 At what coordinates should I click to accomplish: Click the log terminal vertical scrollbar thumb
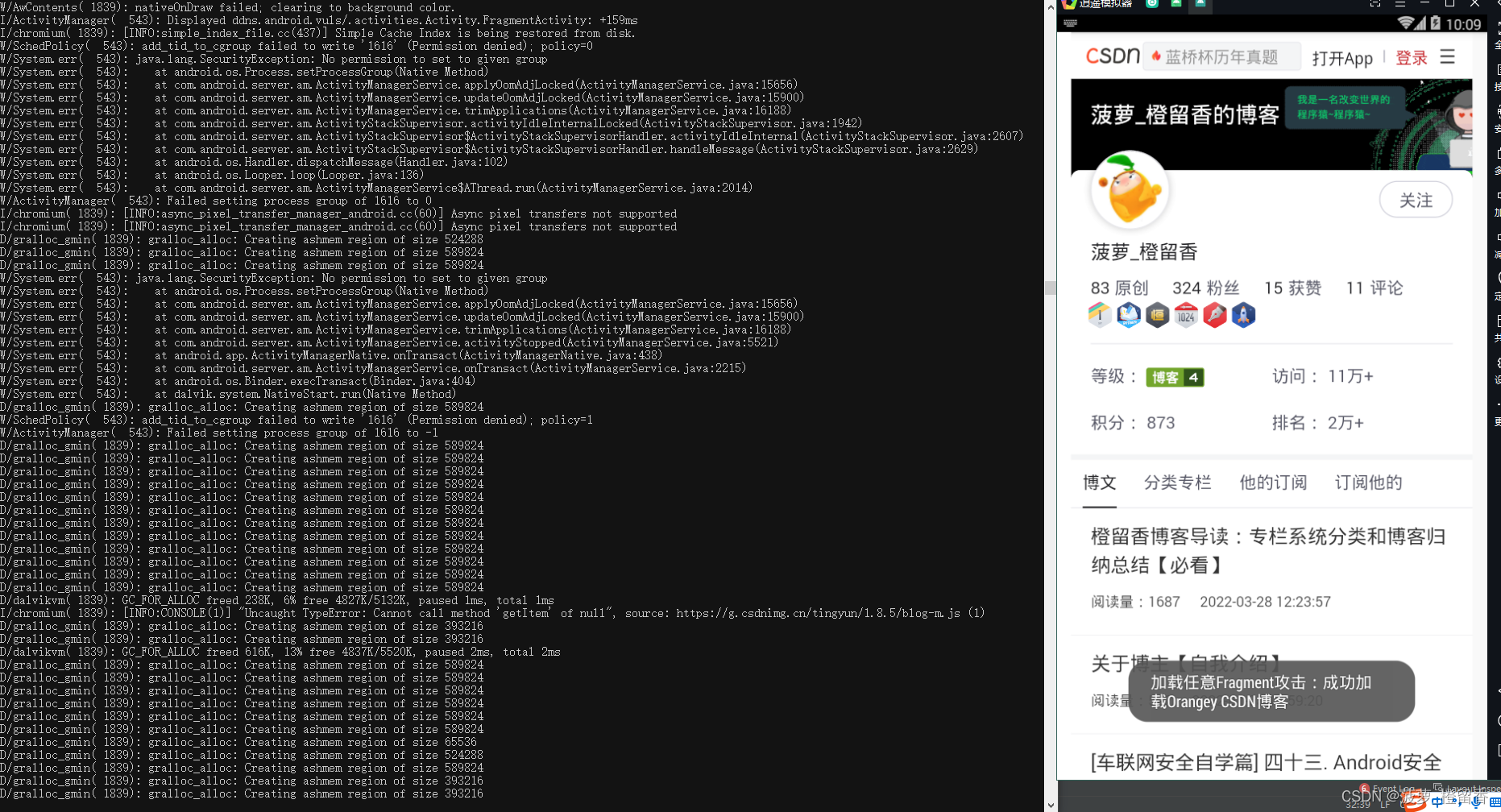point(1050,288)
